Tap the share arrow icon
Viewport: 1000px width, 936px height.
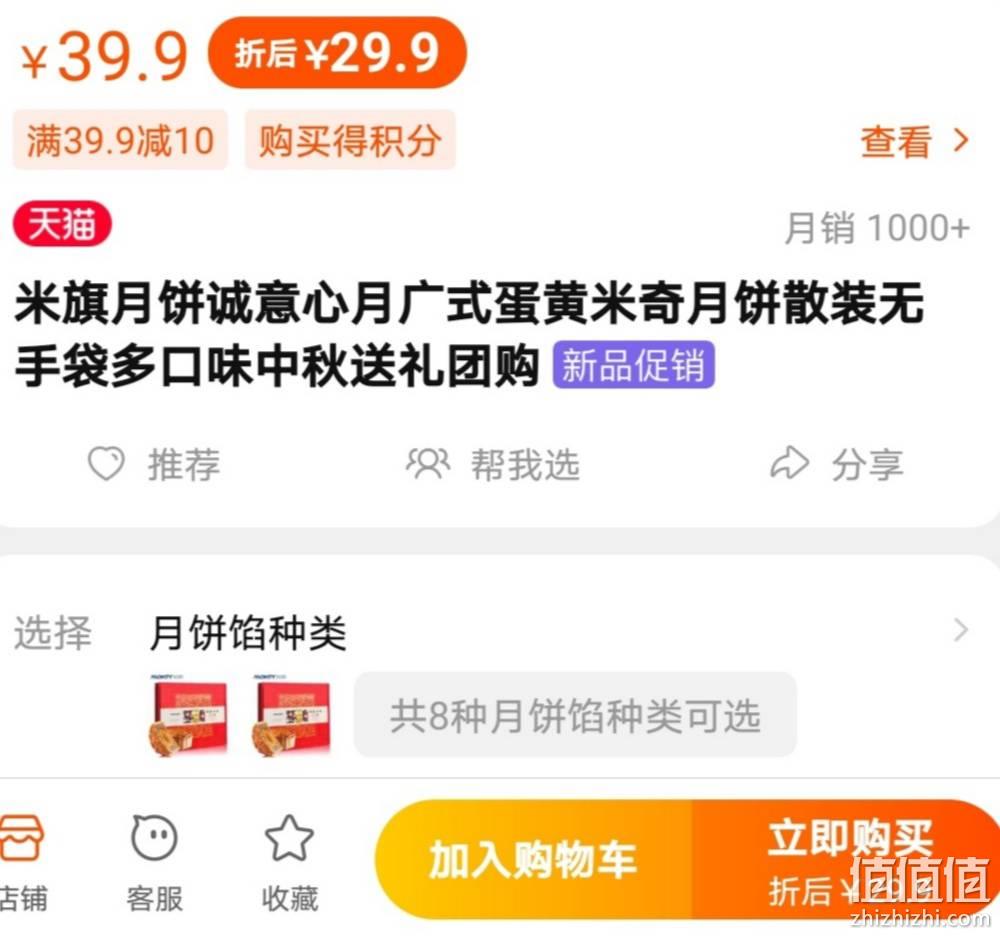(790, 462)
